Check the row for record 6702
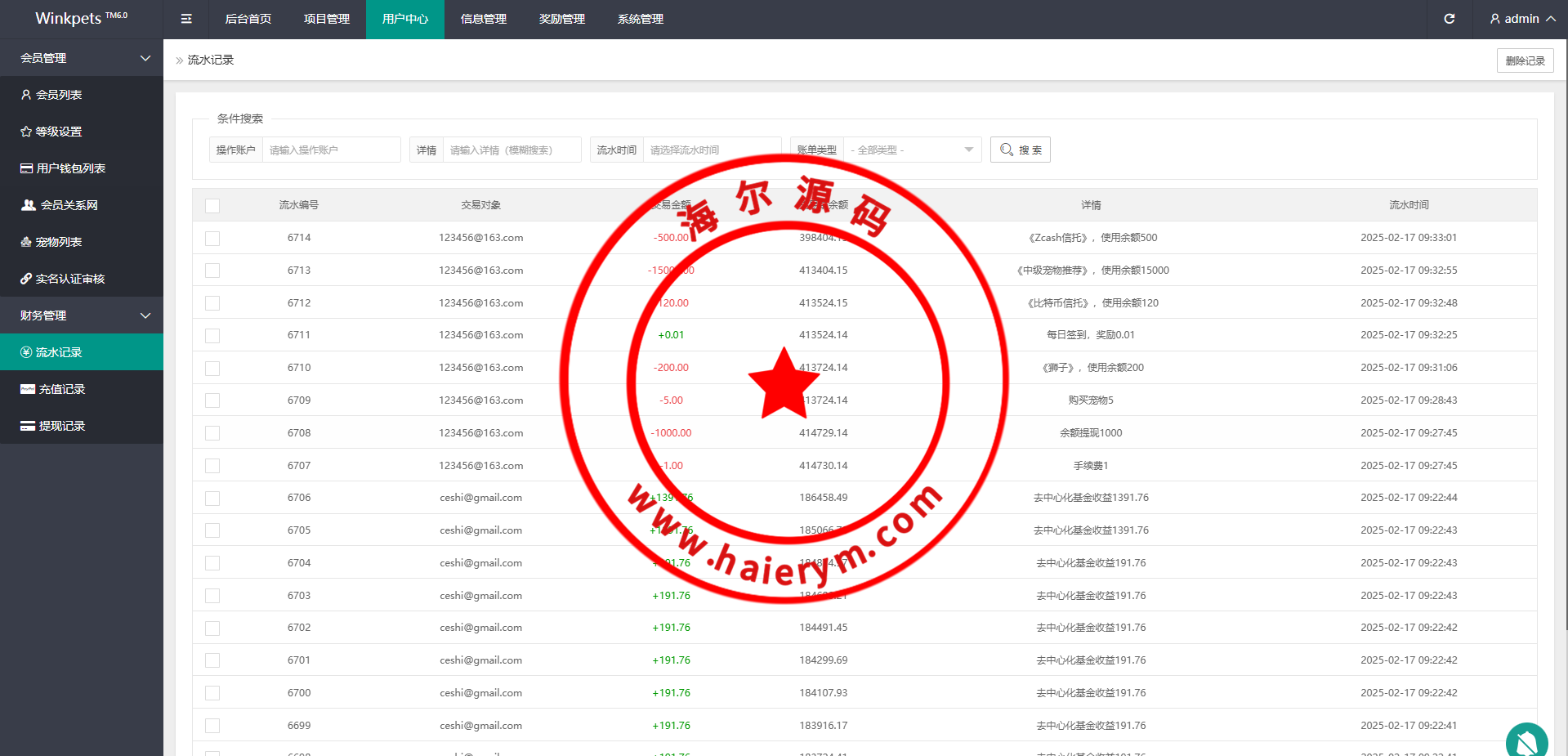 [x=212, y=629]
